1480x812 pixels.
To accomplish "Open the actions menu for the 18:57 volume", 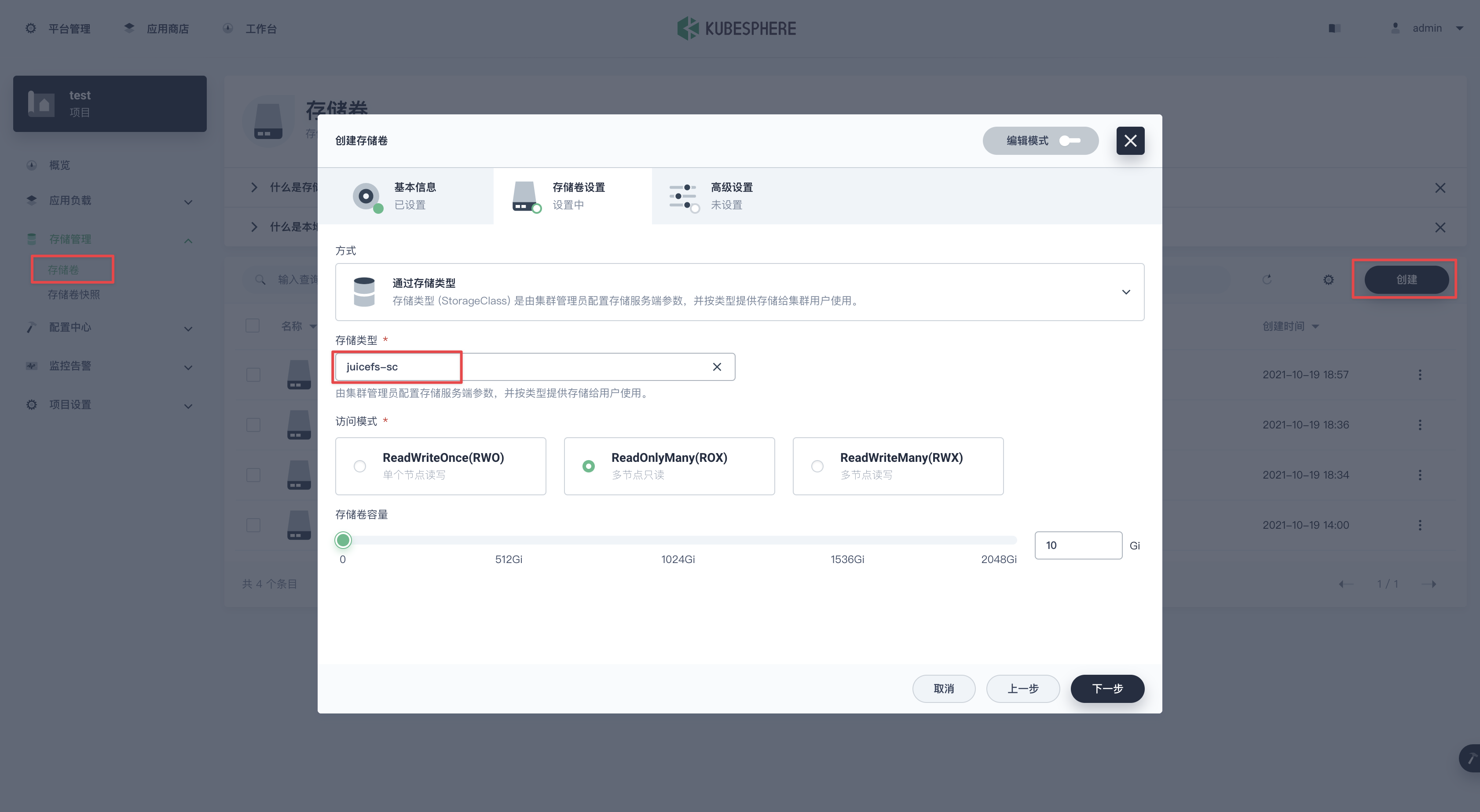I will [x=1420, y=375].
